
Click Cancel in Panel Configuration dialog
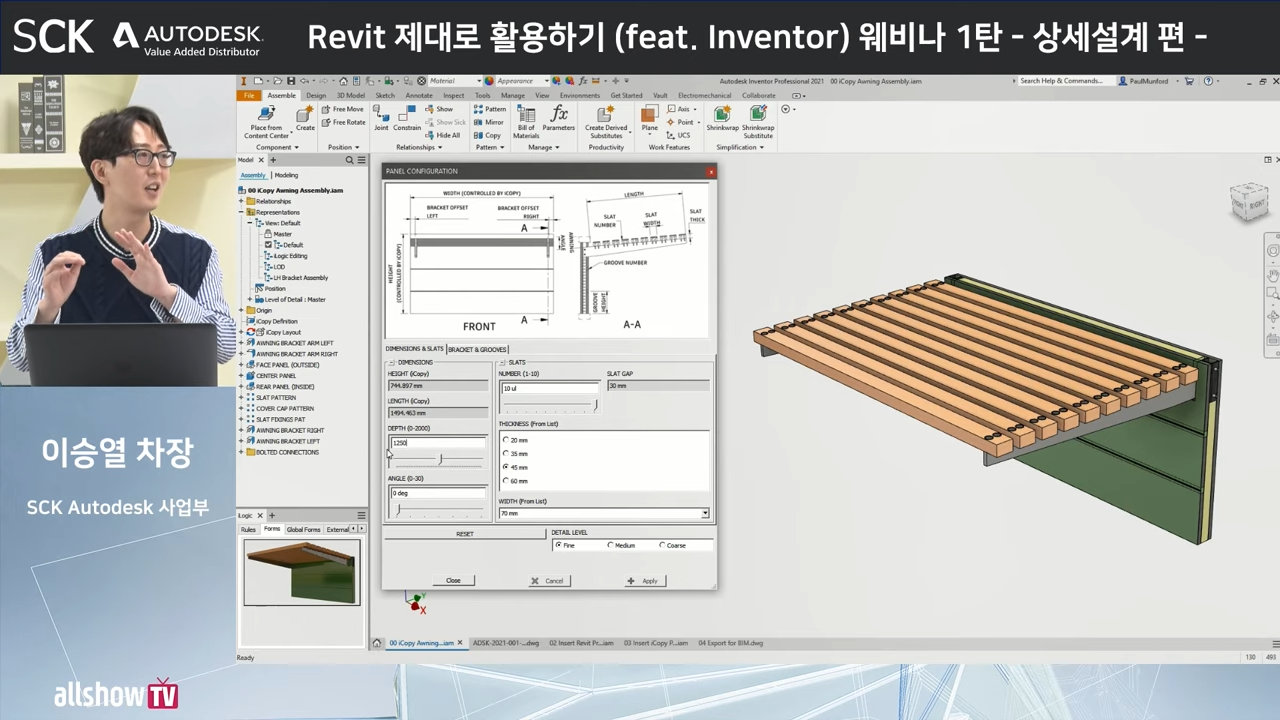[x=548, y=580]
